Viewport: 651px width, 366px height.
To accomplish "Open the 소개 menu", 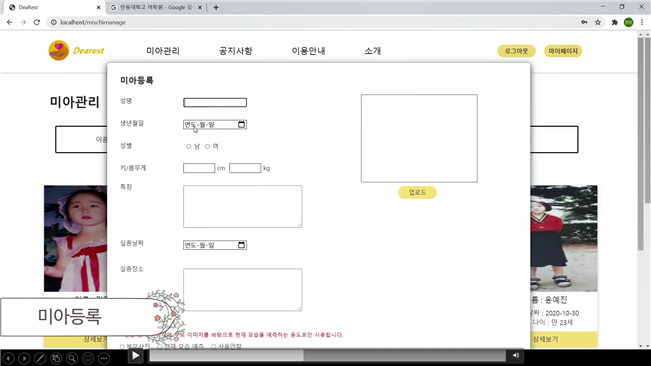I will click(x=372, y=51).
